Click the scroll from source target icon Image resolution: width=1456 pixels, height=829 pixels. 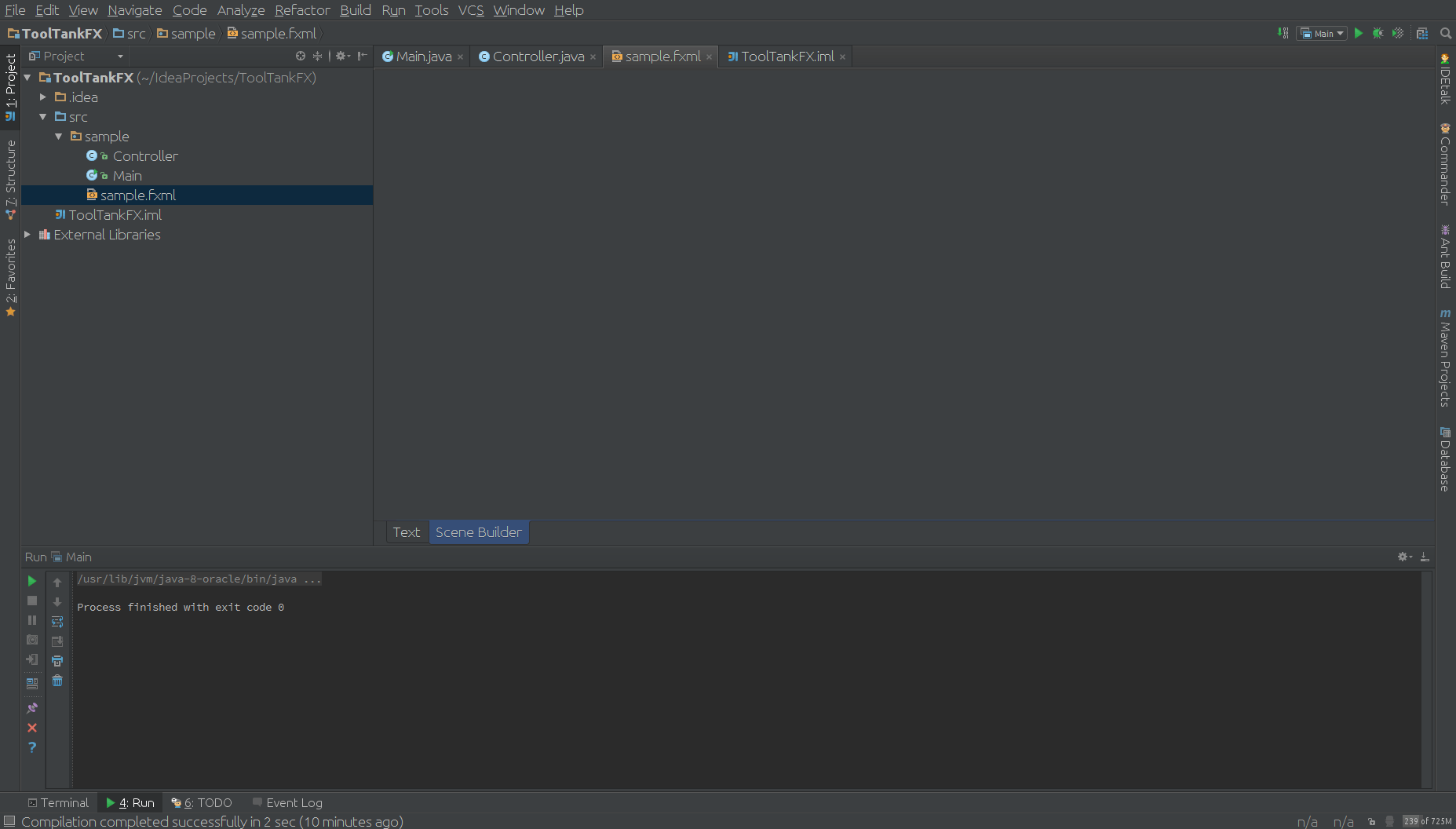[300, 57]
